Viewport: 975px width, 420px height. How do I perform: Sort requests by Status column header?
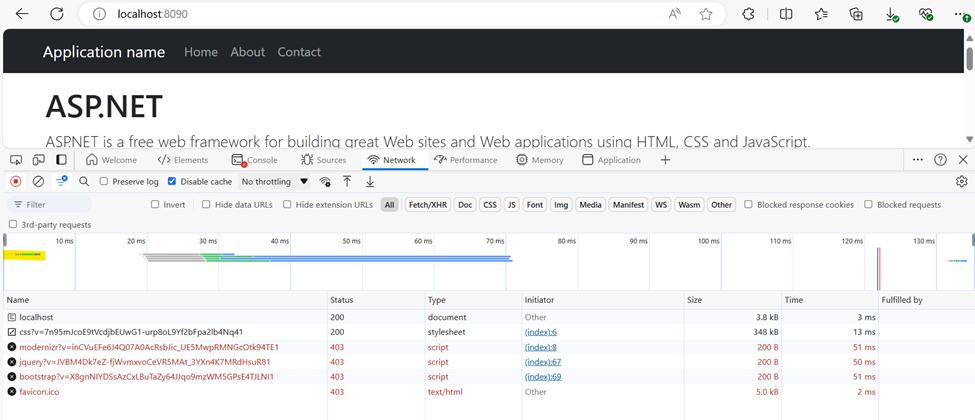tap(376, 300)
